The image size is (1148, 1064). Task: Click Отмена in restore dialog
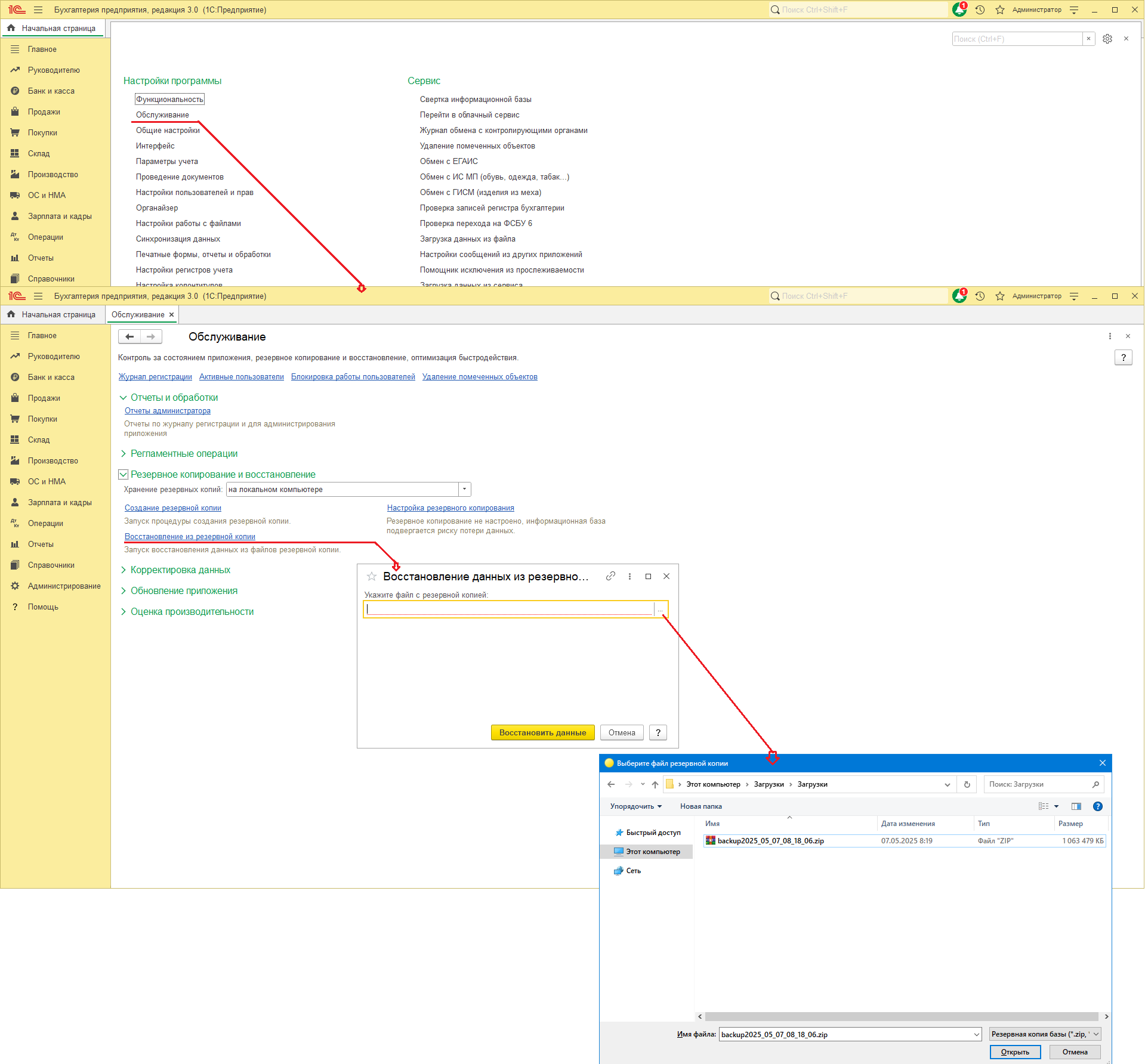click(x=622, y=732)
